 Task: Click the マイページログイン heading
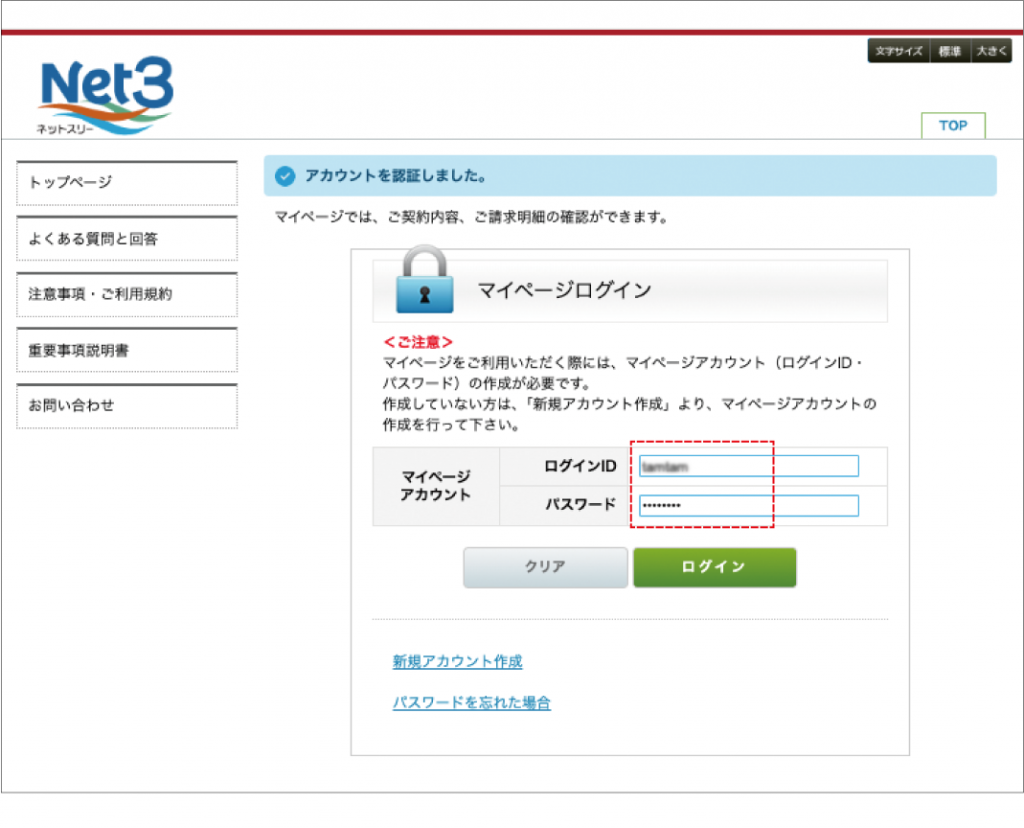tap(564, 290)
